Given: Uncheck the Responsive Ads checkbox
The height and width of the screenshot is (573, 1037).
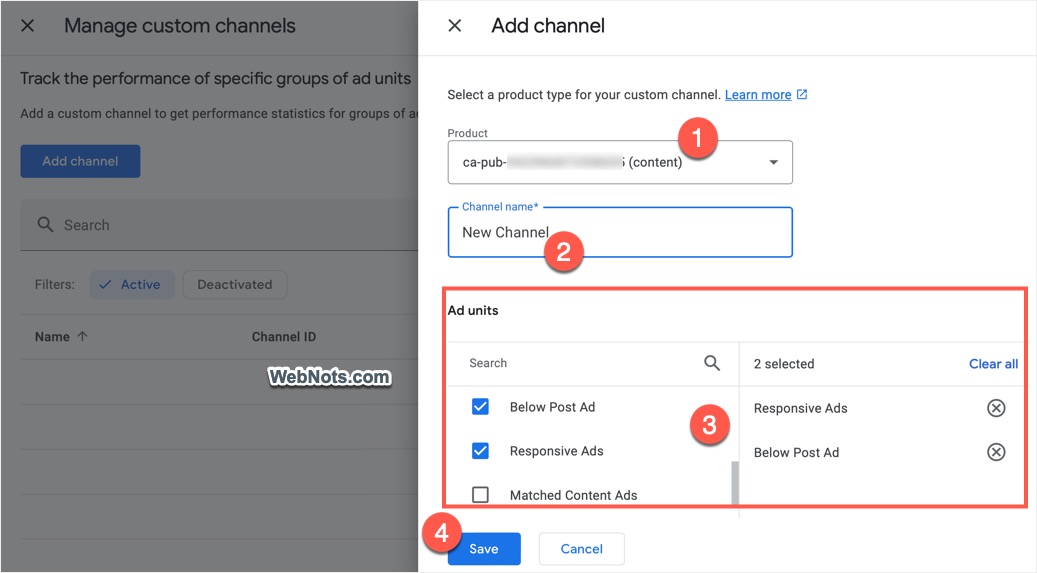Looking at the screenshot, I should [480, 451].
